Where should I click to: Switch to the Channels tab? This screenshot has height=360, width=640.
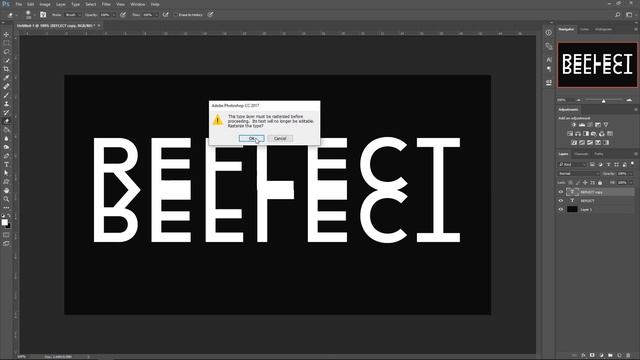pos(581,154)
